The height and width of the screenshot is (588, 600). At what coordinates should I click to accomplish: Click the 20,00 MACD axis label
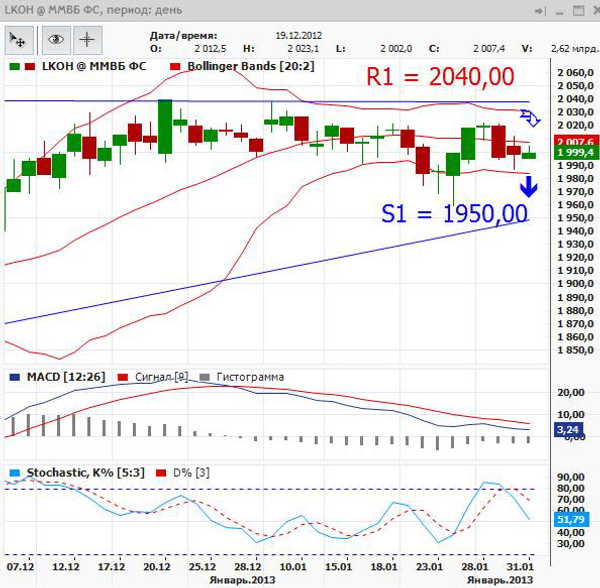pyautogui.click(x=571, y=393)
